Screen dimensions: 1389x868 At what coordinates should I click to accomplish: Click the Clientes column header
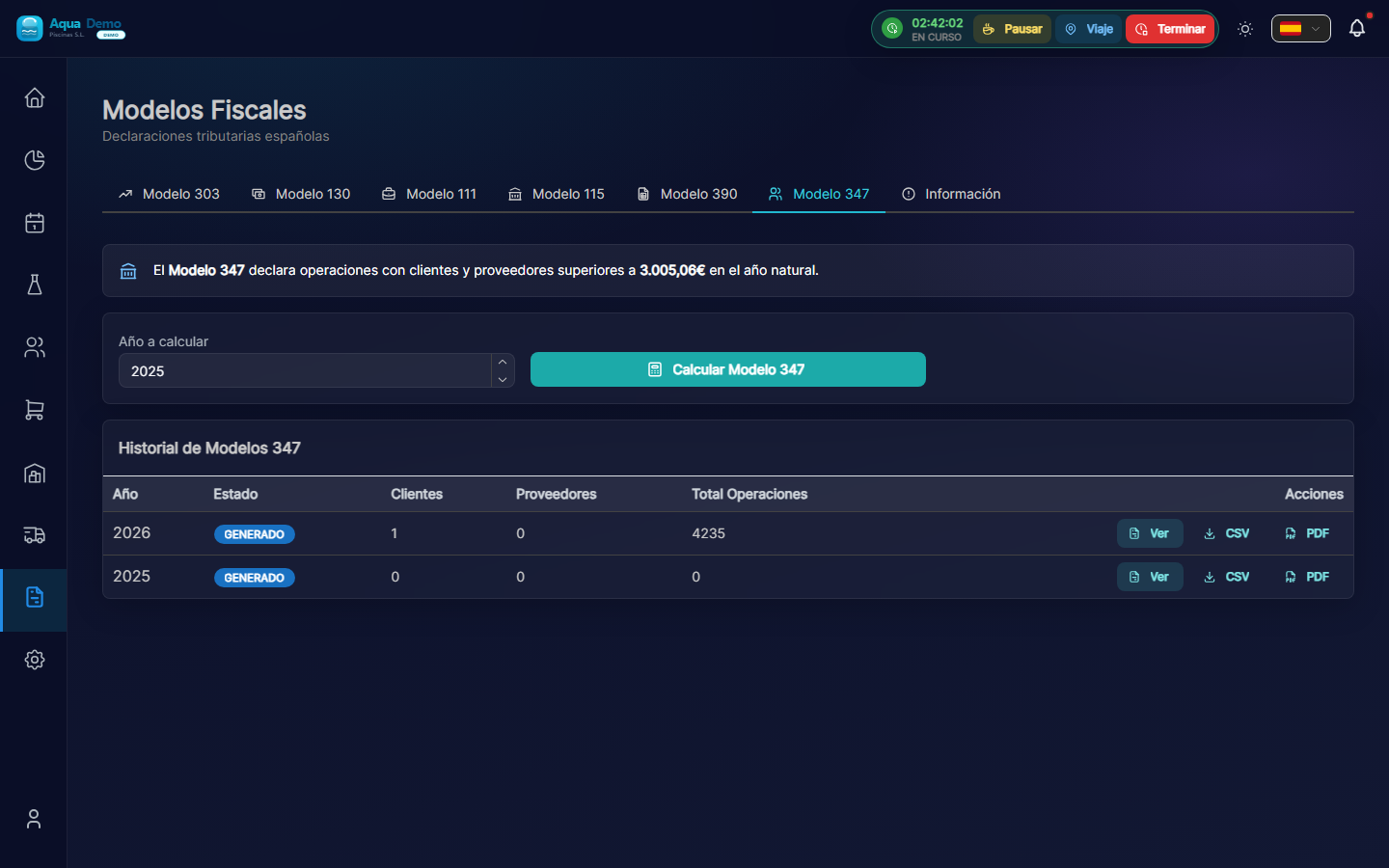(417, 494)
